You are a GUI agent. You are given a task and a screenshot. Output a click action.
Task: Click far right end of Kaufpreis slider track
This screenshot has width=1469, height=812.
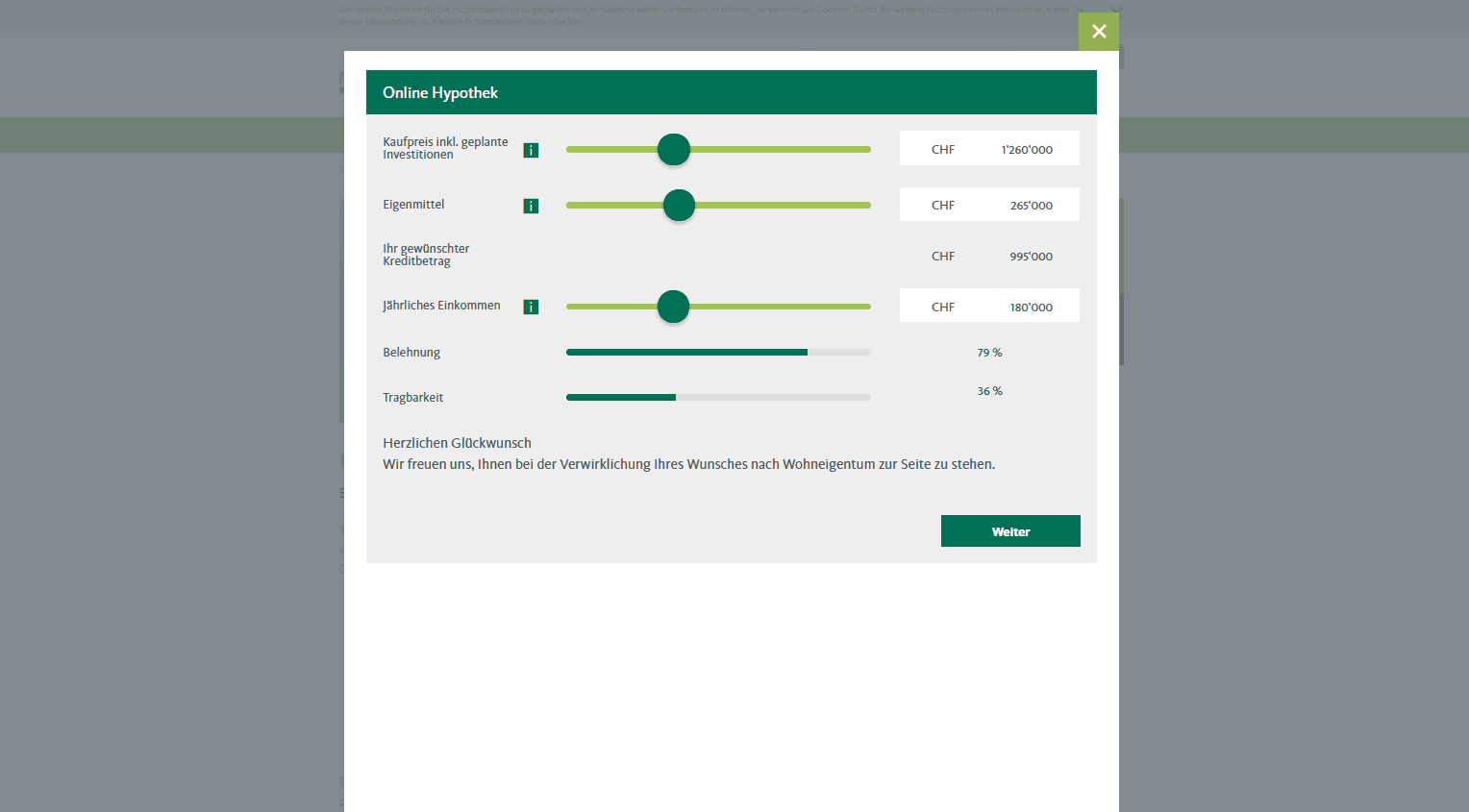[866, 150]
